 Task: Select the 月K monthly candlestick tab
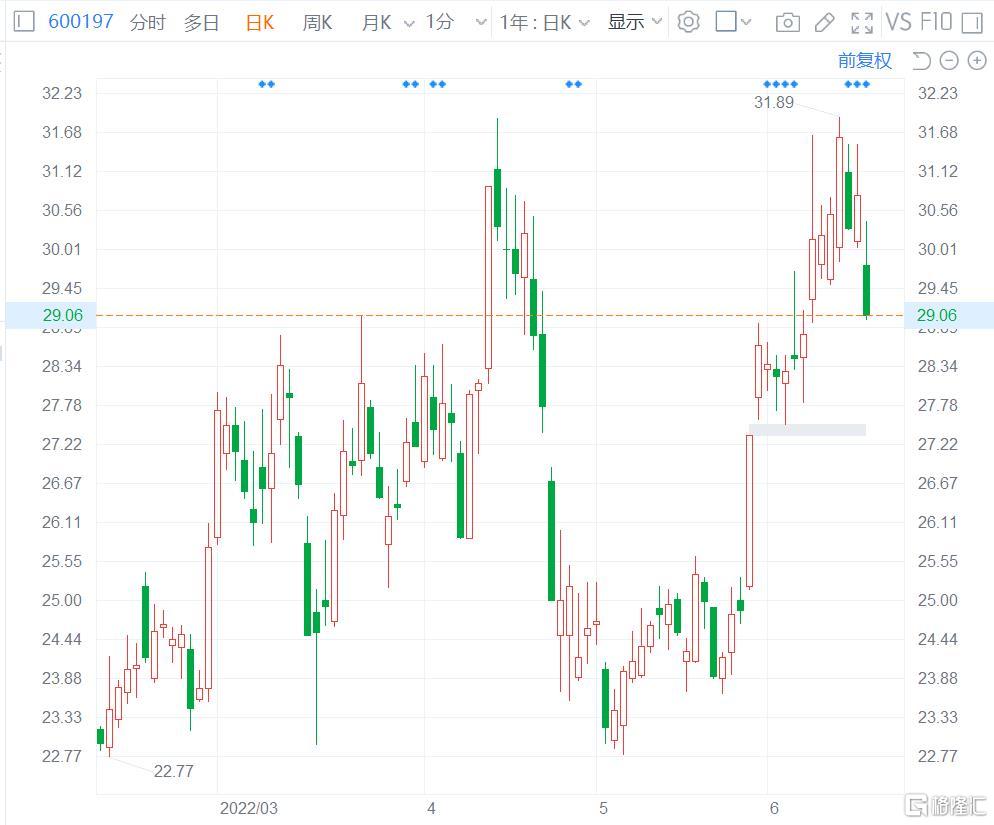tap(377, 23)
